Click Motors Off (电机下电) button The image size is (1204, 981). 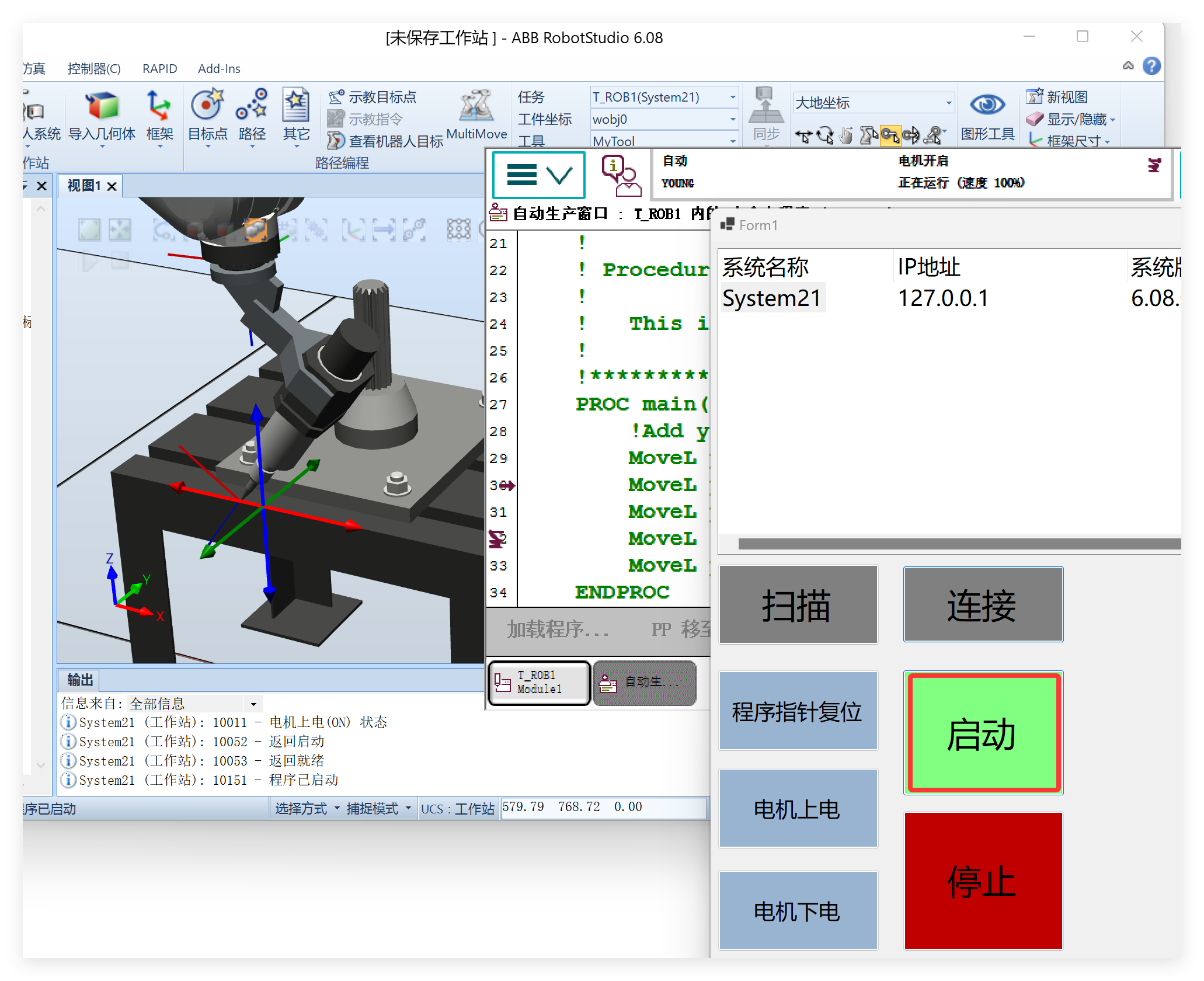point(798,911)
